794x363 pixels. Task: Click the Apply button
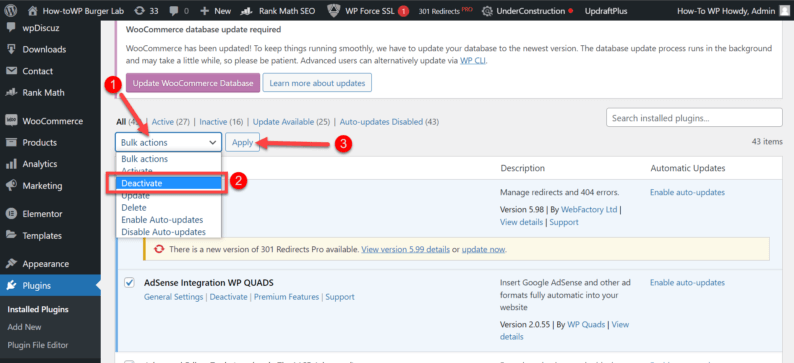coord(243,143)
